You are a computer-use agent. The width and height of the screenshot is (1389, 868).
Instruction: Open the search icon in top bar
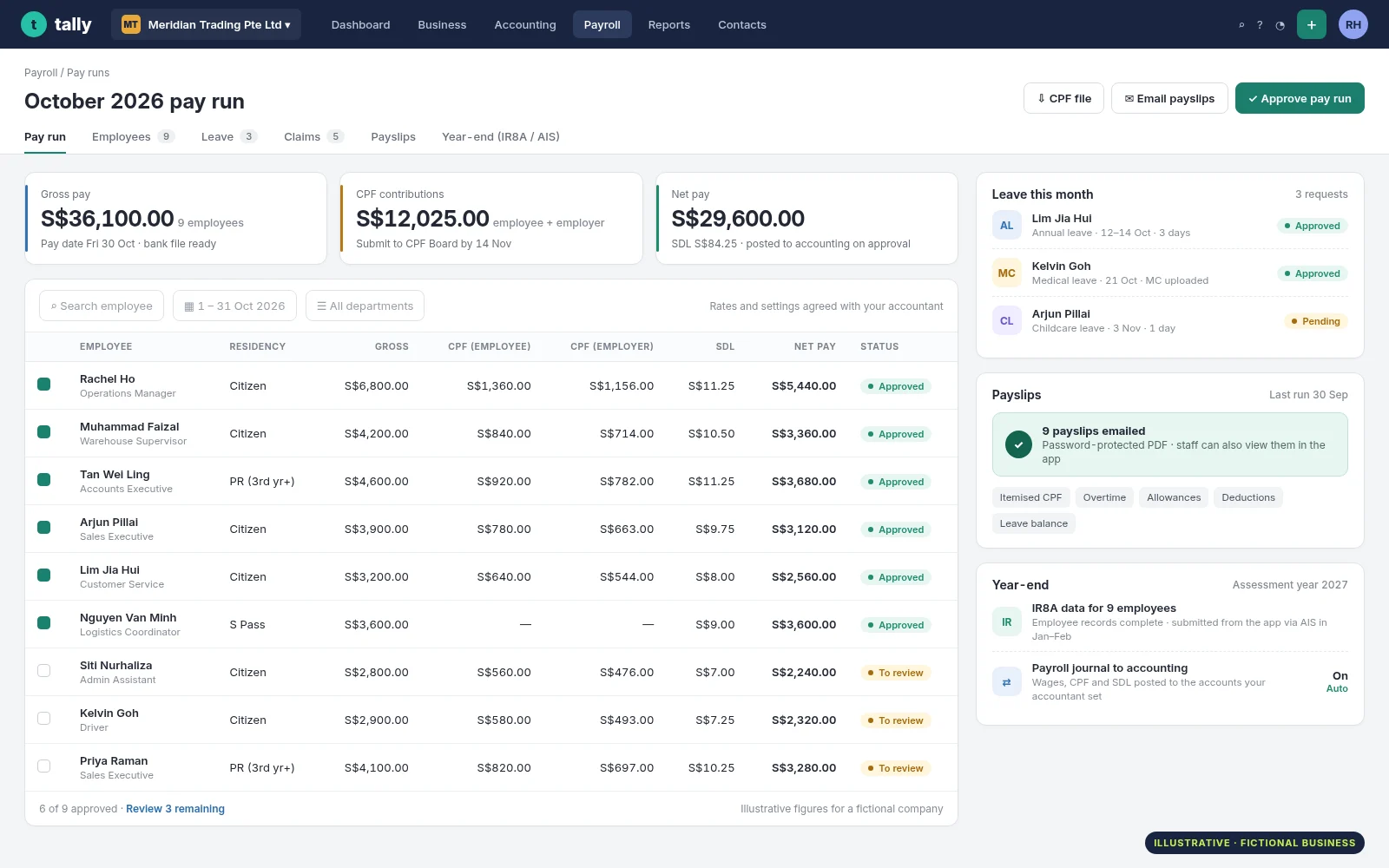click(1241, 25)
